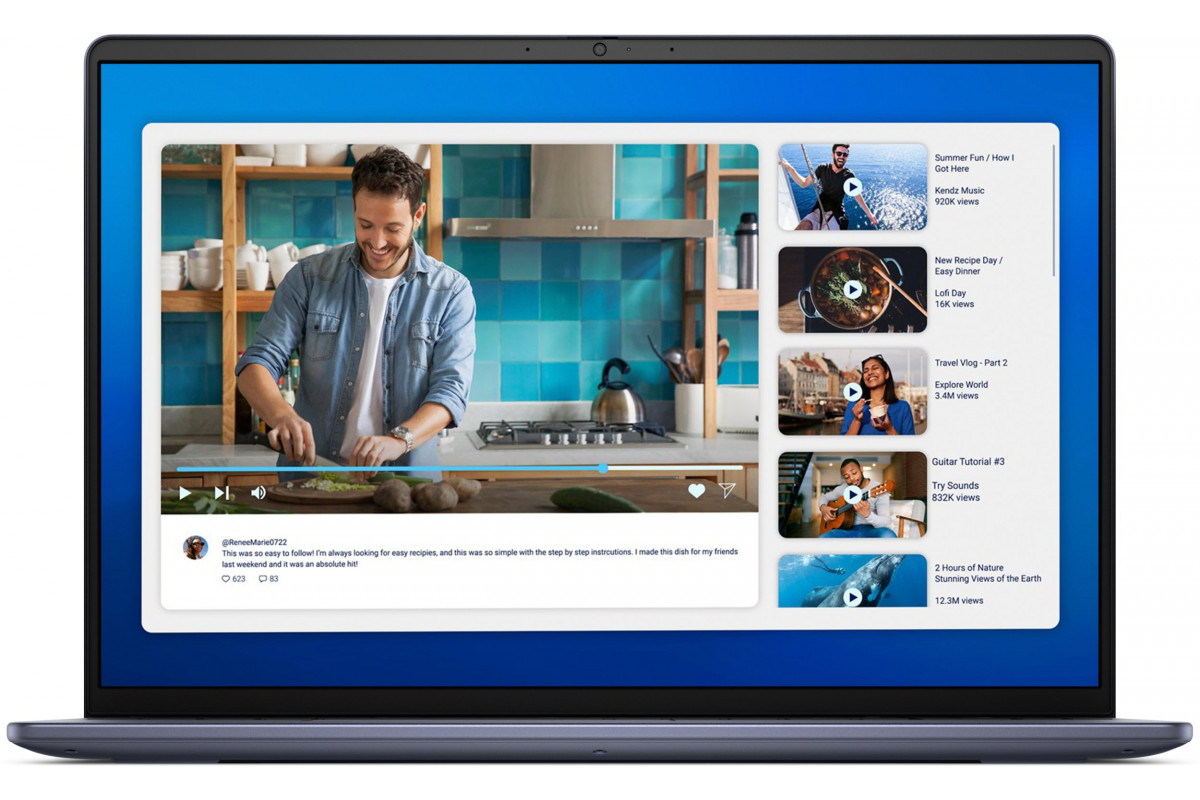This screenshot has height=800, width=1200.
Task: Open the Kendz Music channel link
Action: tap(959, 190)
